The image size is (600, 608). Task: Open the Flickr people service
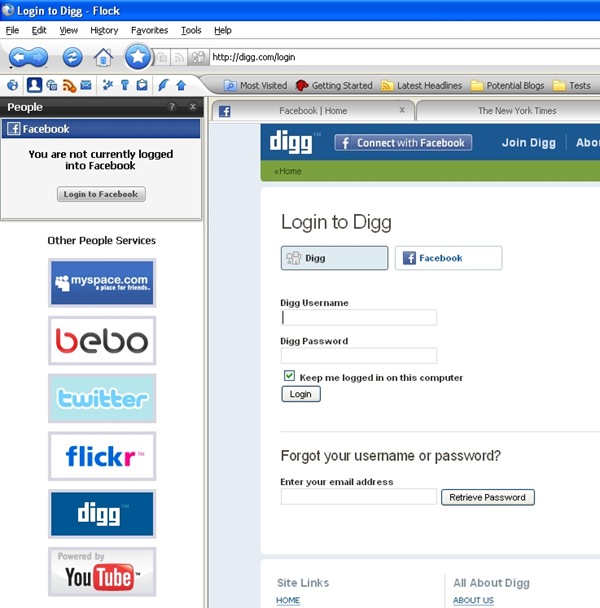coord(102,456)
